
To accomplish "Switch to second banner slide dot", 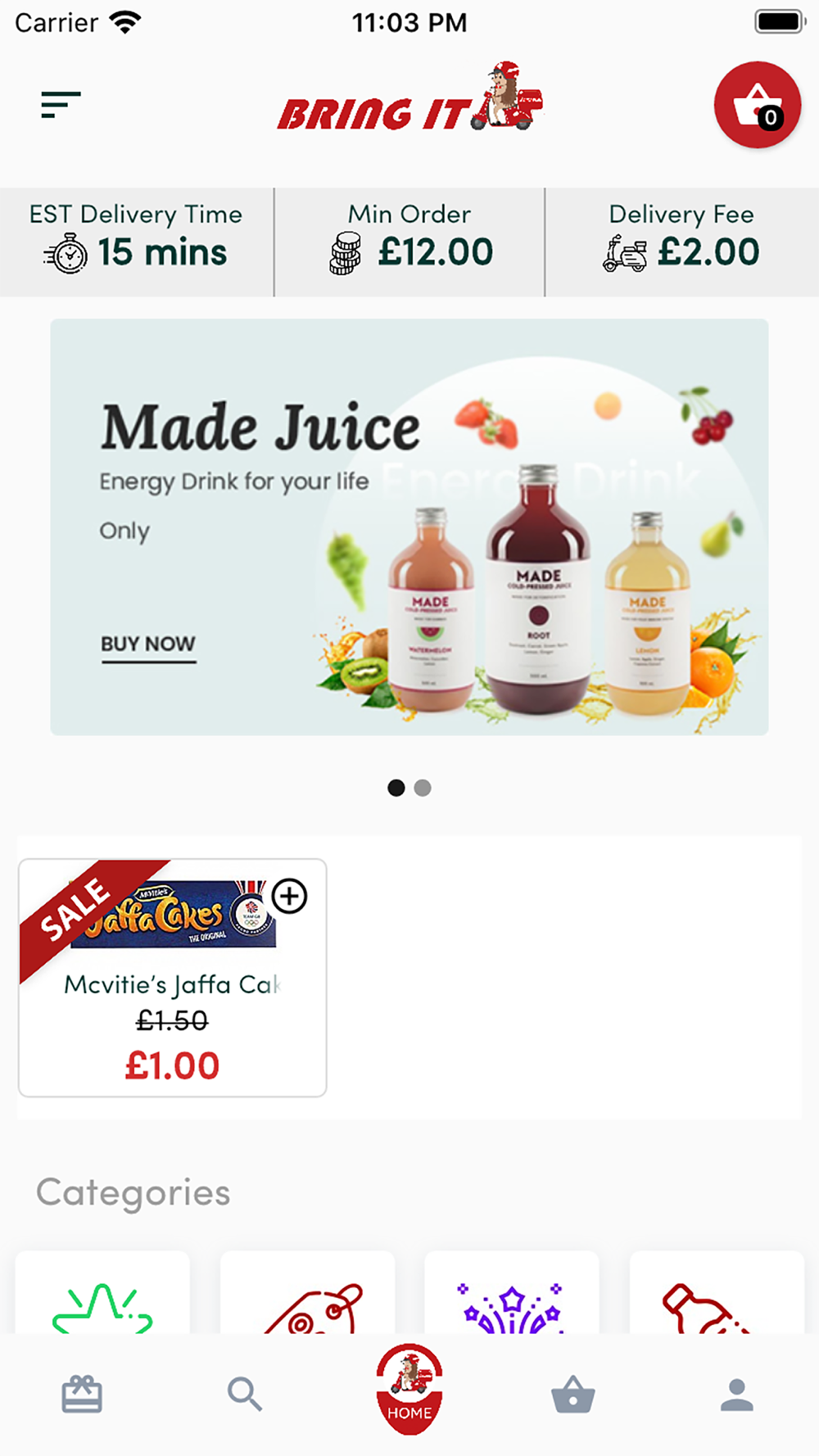I will tap(423, 788).
